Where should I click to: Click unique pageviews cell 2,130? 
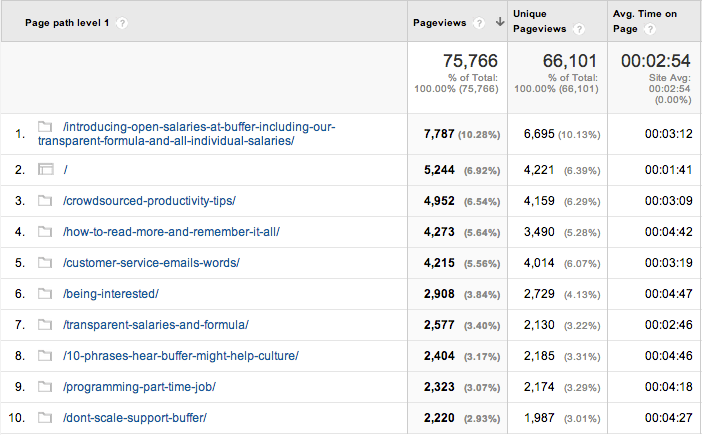(x=539, y=325)
